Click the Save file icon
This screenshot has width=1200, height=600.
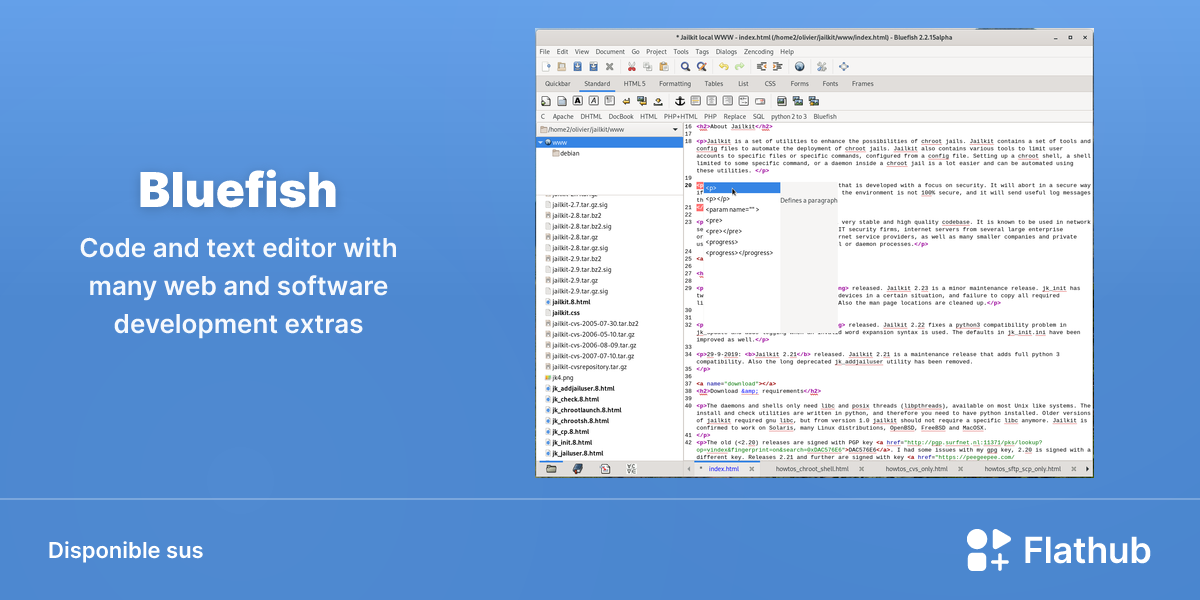pyautogui.click(x=577, y=67)
